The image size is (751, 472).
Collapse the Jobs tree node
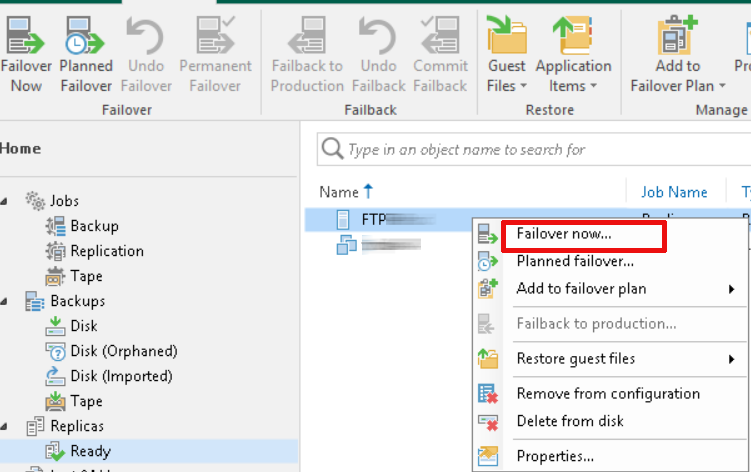[x=6, y=201]
